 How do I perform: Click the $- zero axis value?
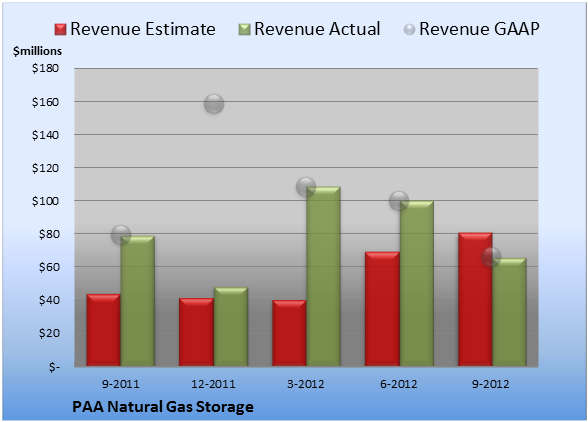pyautogui.click(x=54, y=366)
